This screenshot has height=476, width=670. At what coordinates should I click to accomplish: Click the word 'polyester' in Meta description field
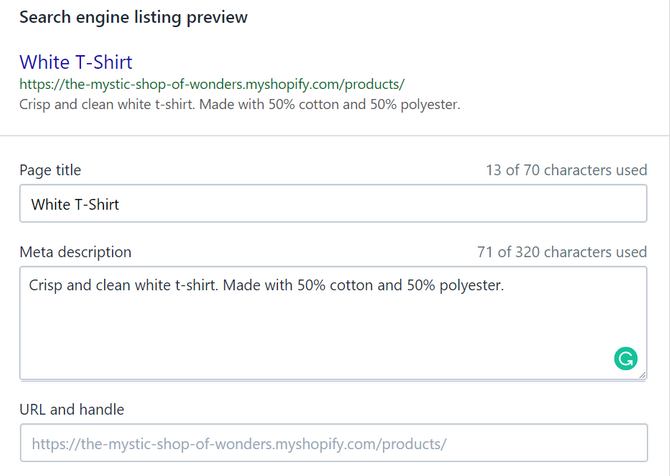[x=468, y=285]
